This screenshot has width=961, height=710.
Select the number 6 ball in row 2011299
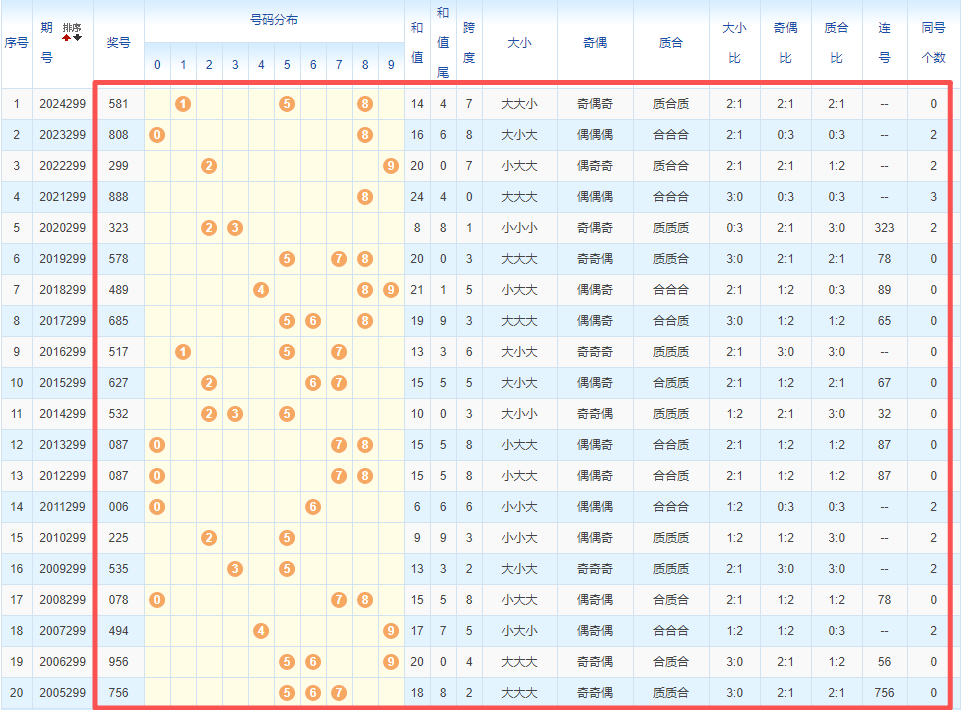[313, 507]
